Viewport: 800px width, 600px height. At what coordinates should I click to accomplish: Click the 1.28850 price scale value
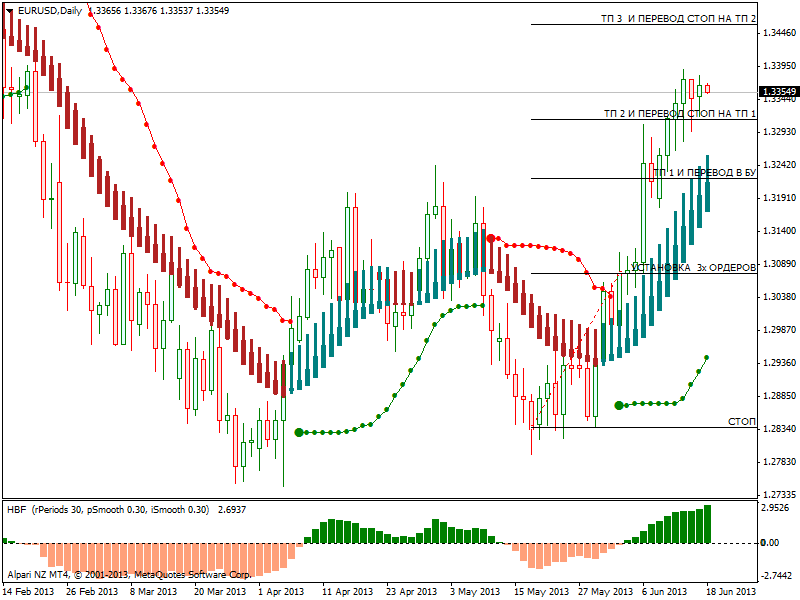(x=779, y=396)
